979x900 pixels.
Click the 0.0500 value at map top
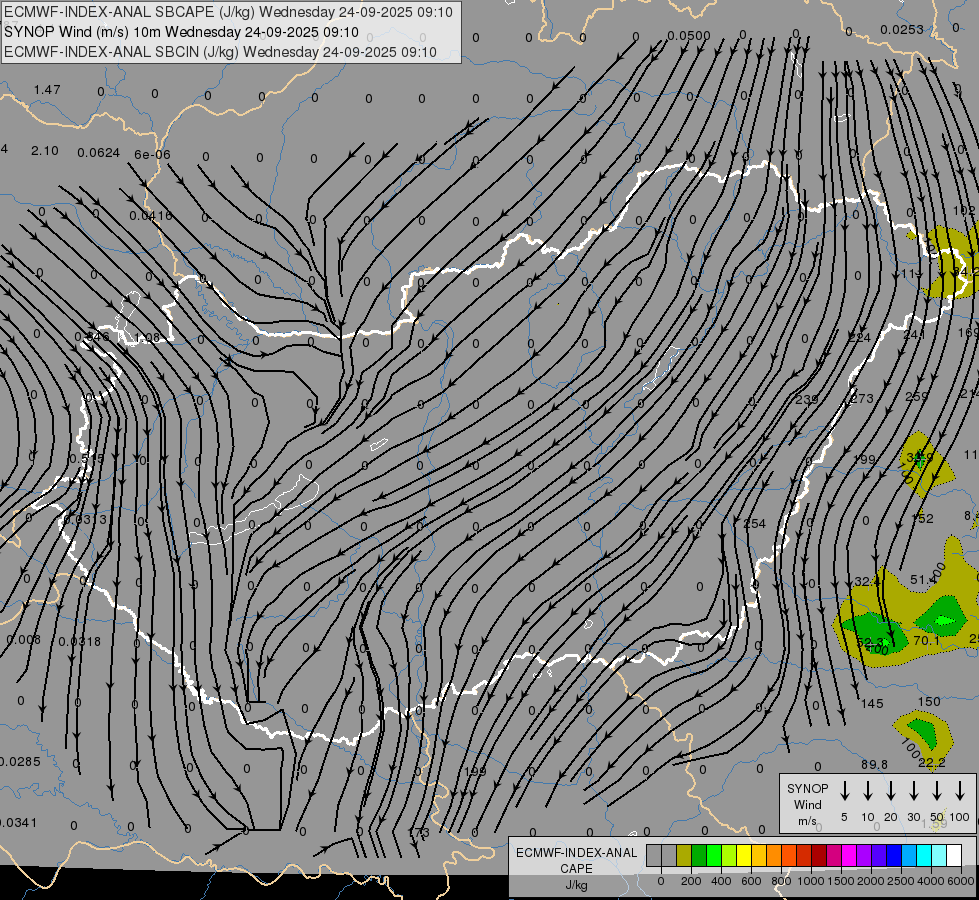coord(688,36)
